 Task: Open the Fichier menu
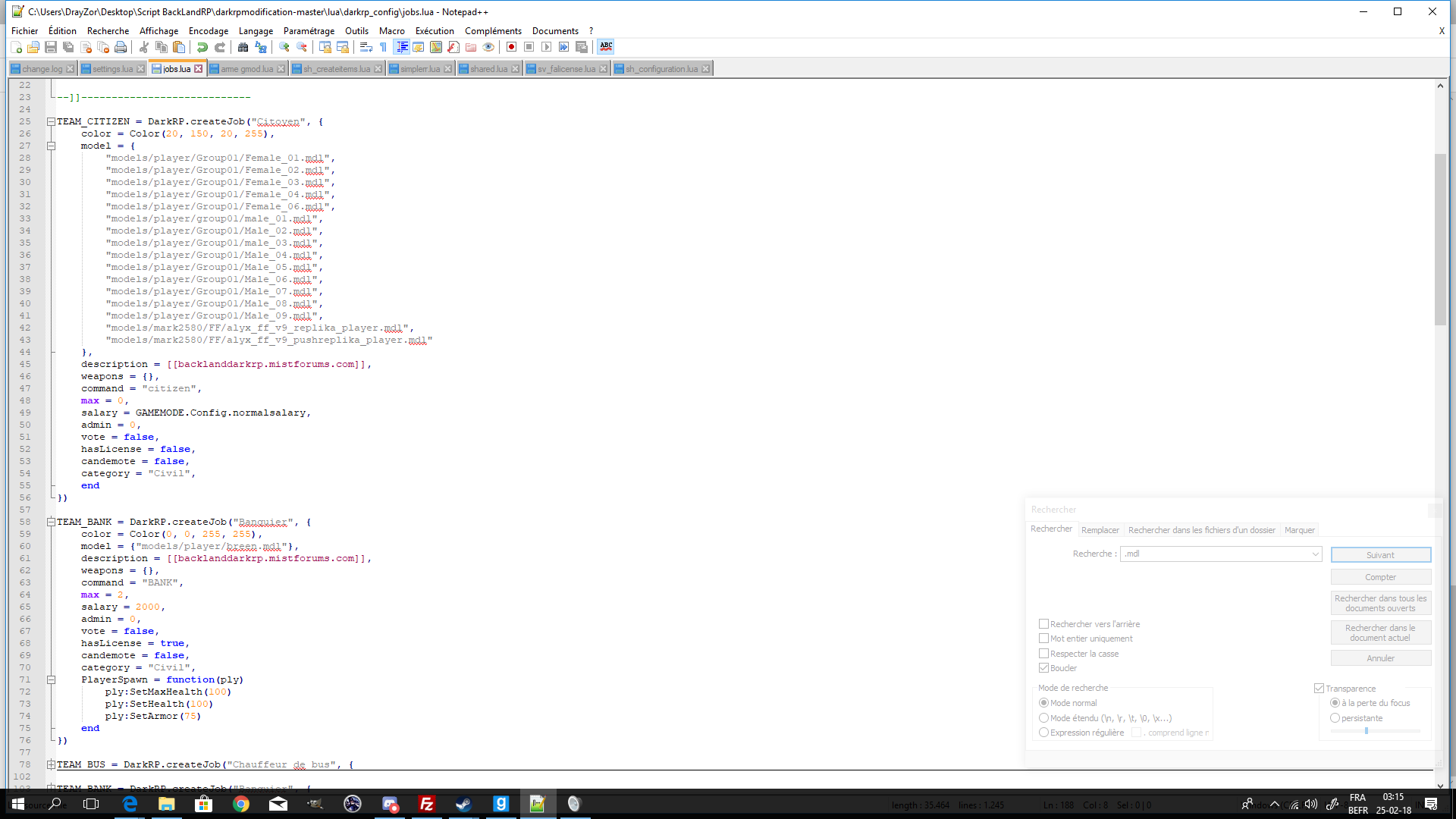(24, 31)
